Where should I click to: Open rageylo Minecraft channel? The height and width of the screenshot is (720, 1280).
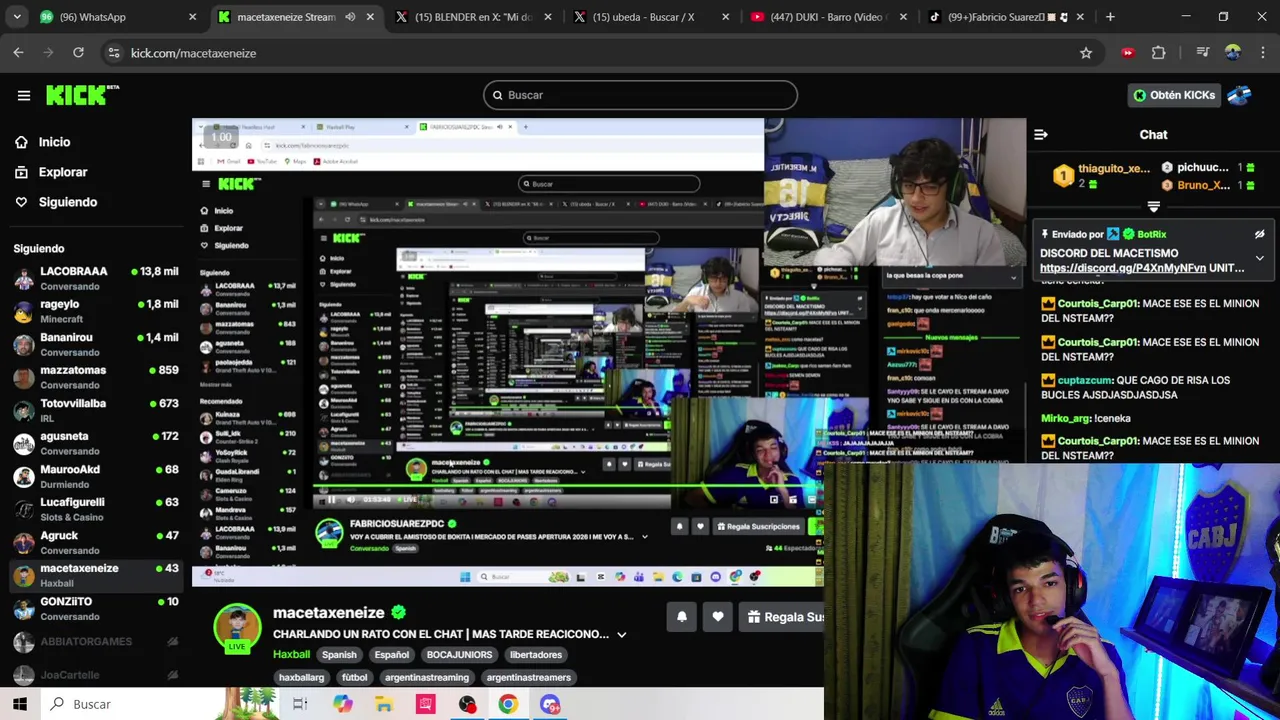pos(96,311)
